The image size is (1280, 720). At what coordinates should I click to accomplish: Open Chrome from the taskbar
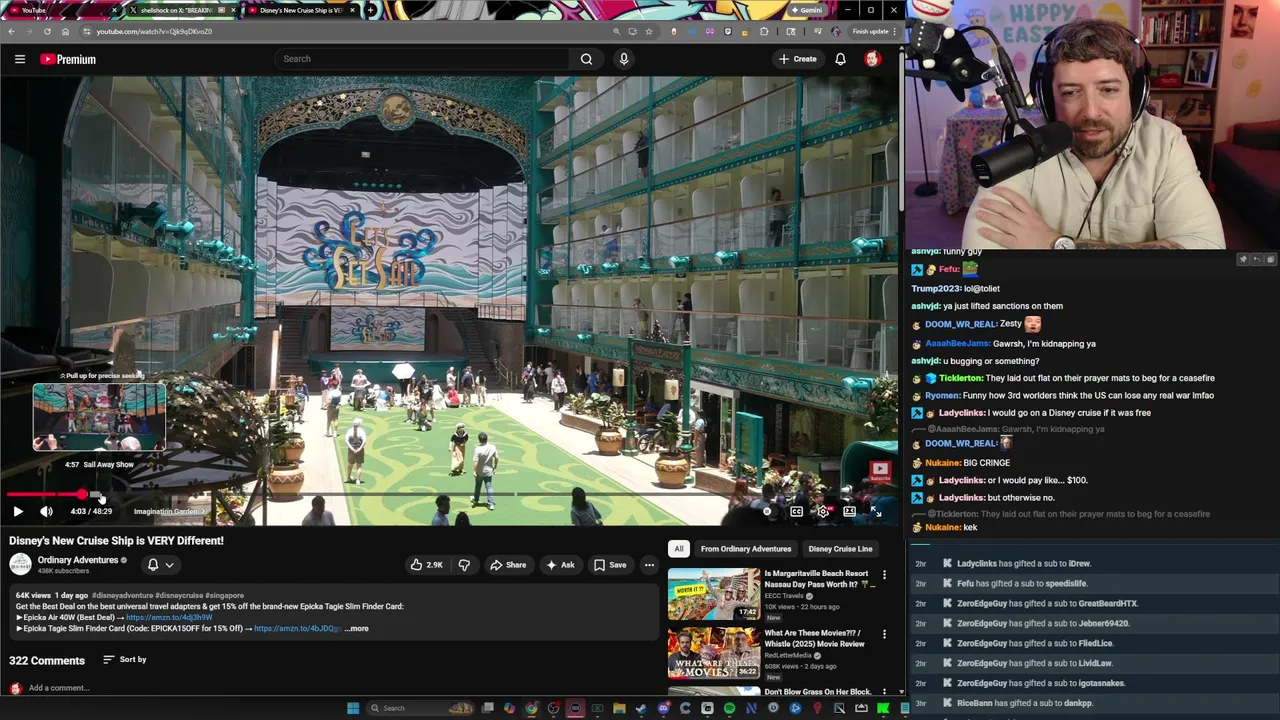pos(531,708)
